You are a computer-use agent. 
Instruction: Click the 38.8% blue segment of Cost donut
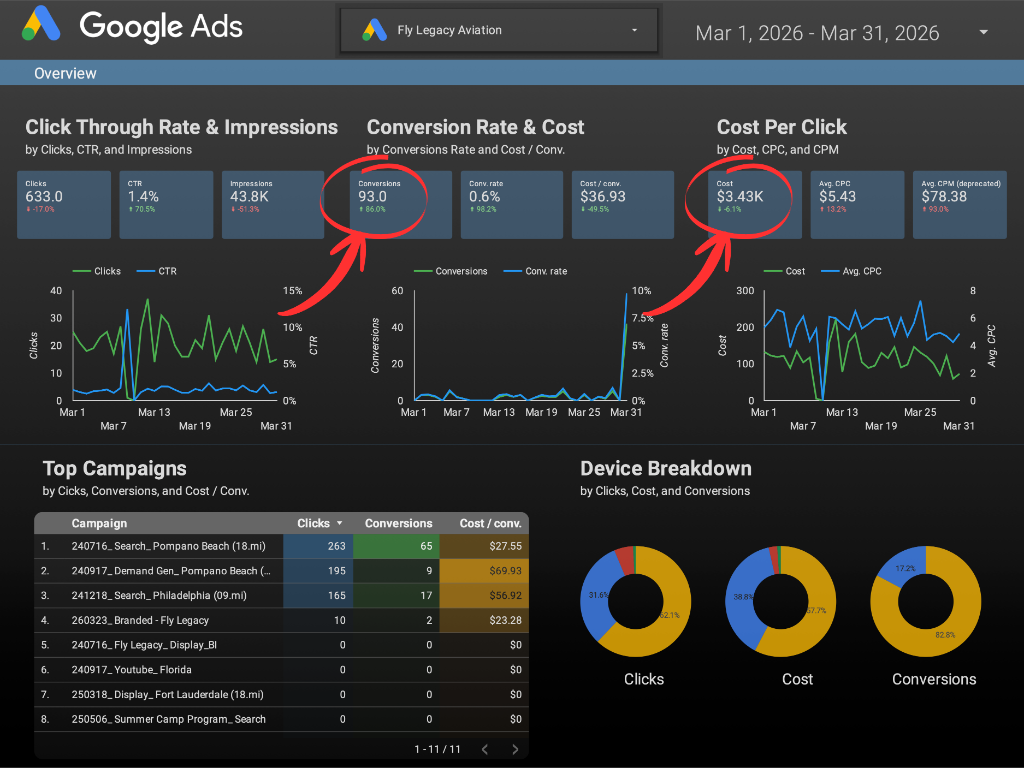pyautogui.click(x=741, y=598)
